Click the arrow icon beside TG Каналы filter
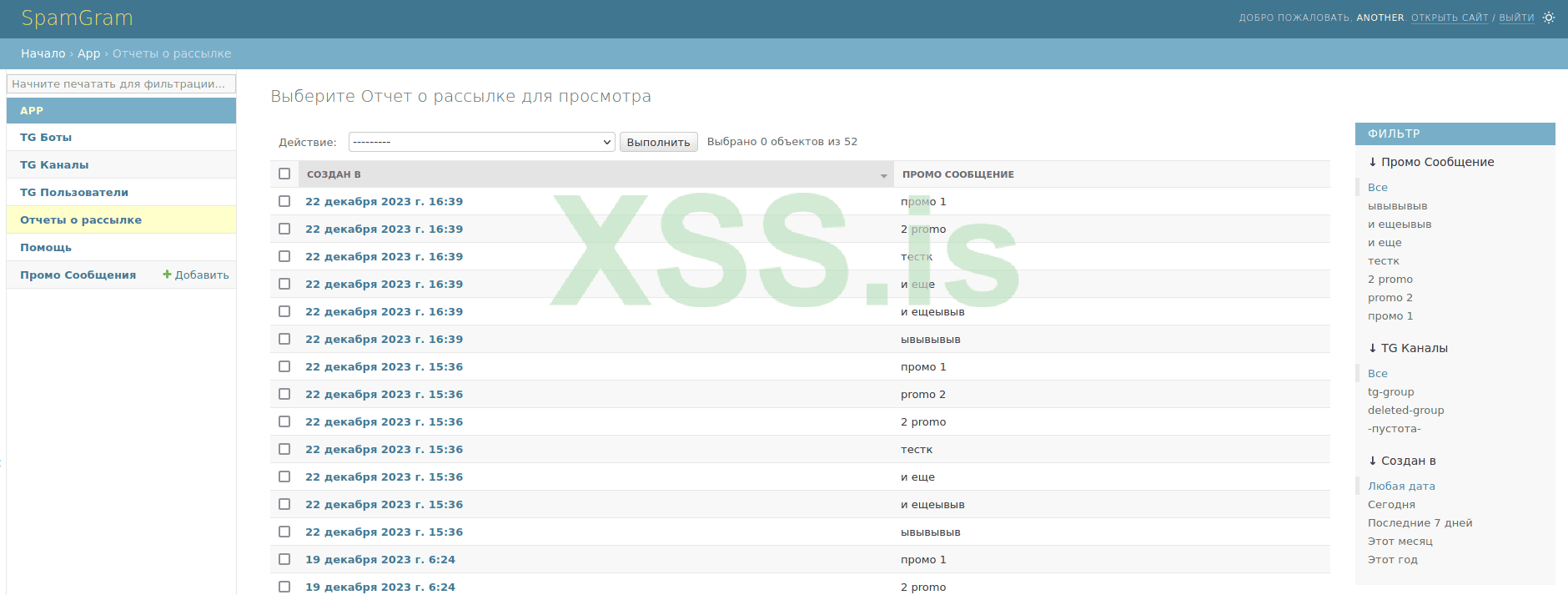This screenshot has height=595, width=1568. click(x=1373, y=348)
